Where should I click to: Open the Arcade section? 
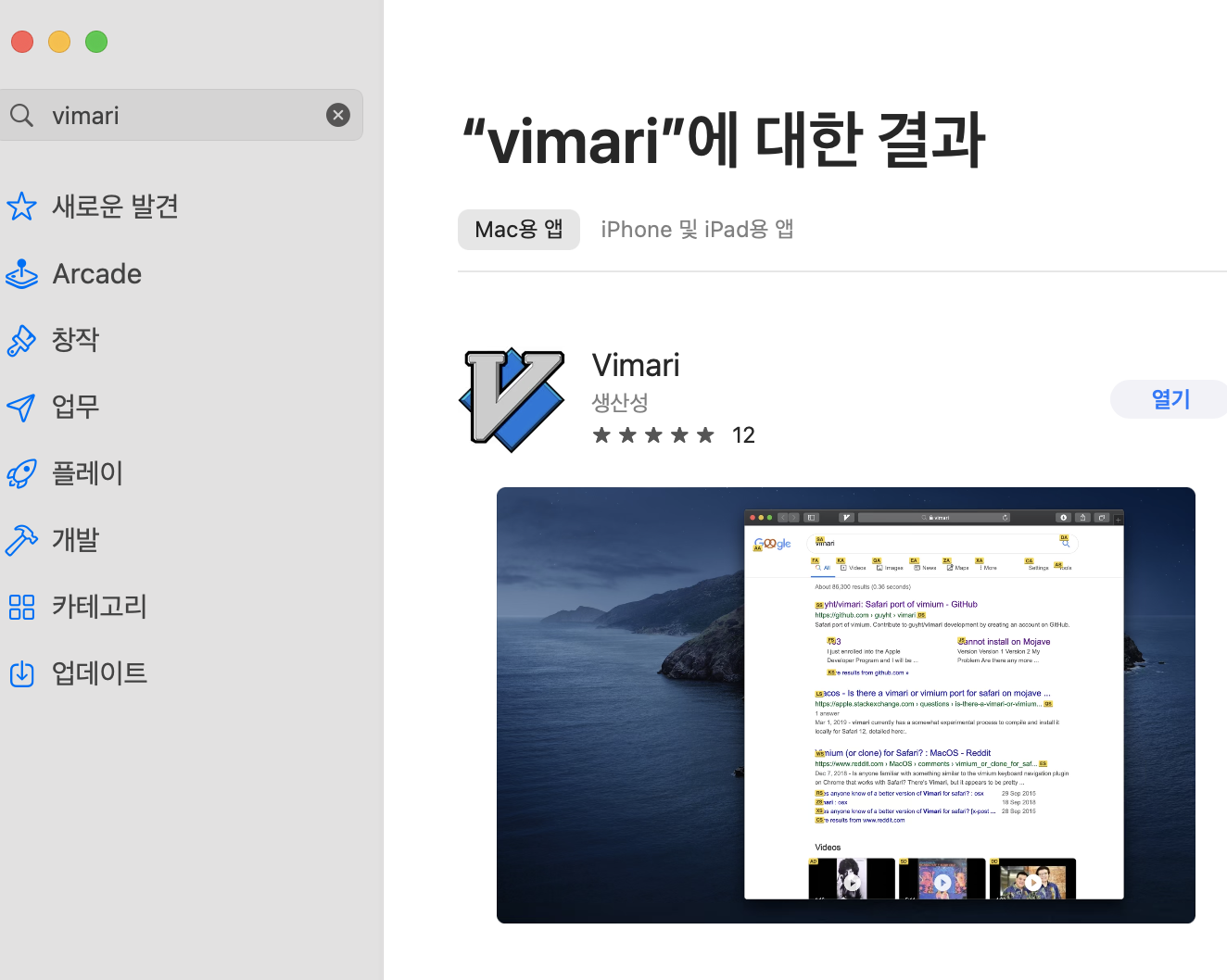pos(97,274)
